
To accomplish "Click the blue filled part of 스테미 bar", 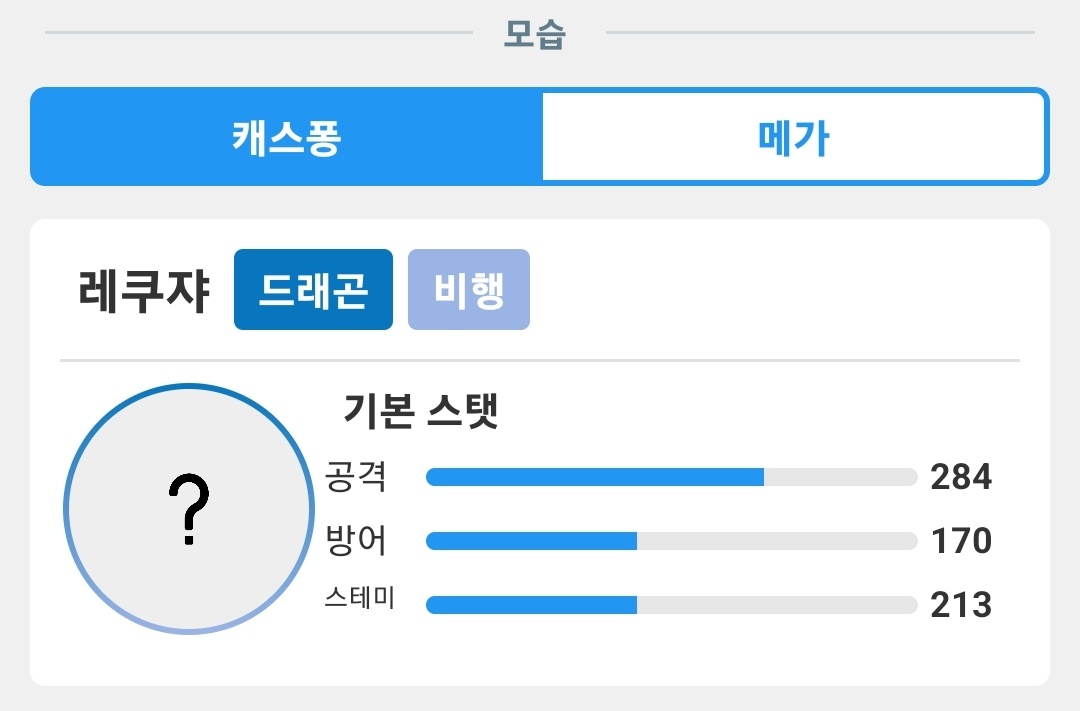I will pyautogui.click(x=531, y=605).
